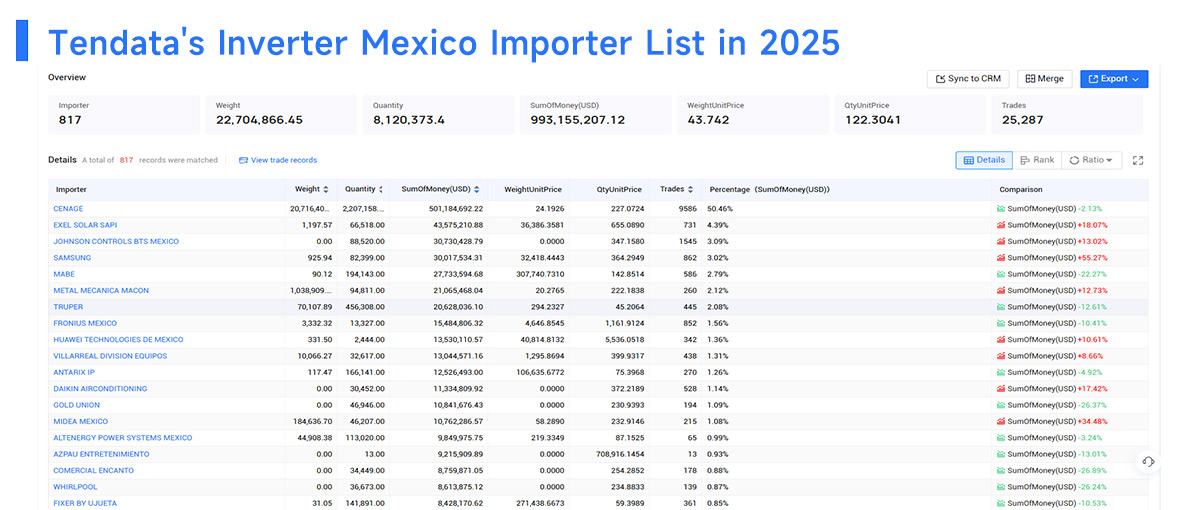
Task: Click GOLD UNION comparison trend icon
Action: click(1002, 405)
